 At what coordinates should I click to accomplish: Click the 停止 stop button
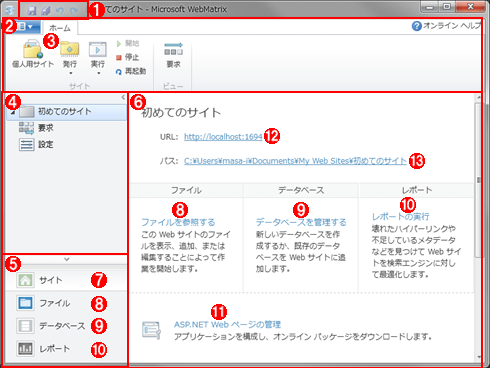tap(127, 57)
